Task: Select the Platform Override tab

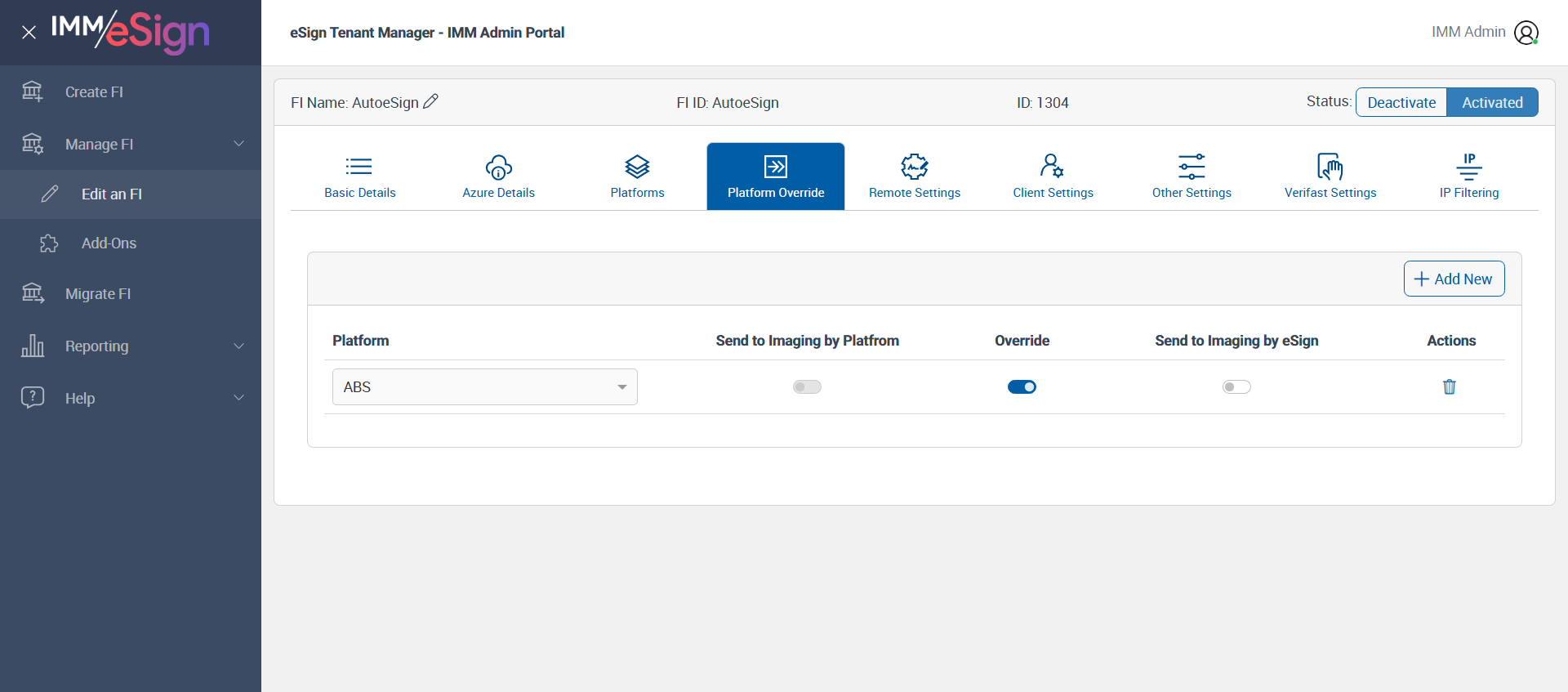Action: pos(776,176)
